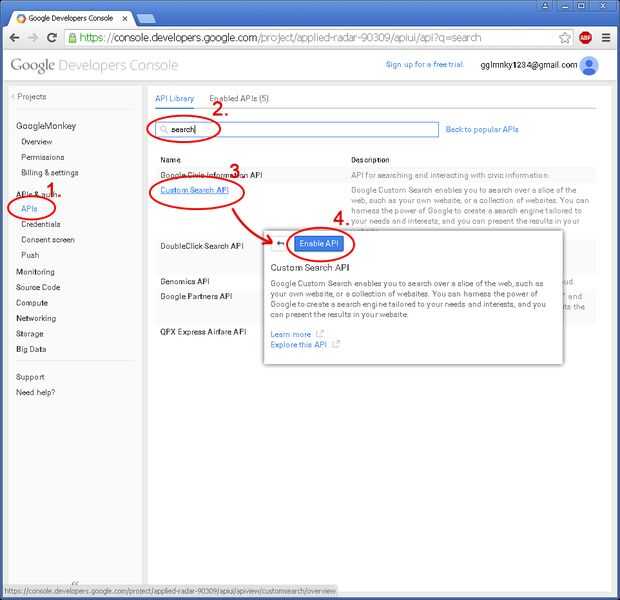This screenshot has width=620, height=600.
Task: Click the Google Developers Console logo
Action: tap(94, 65)
